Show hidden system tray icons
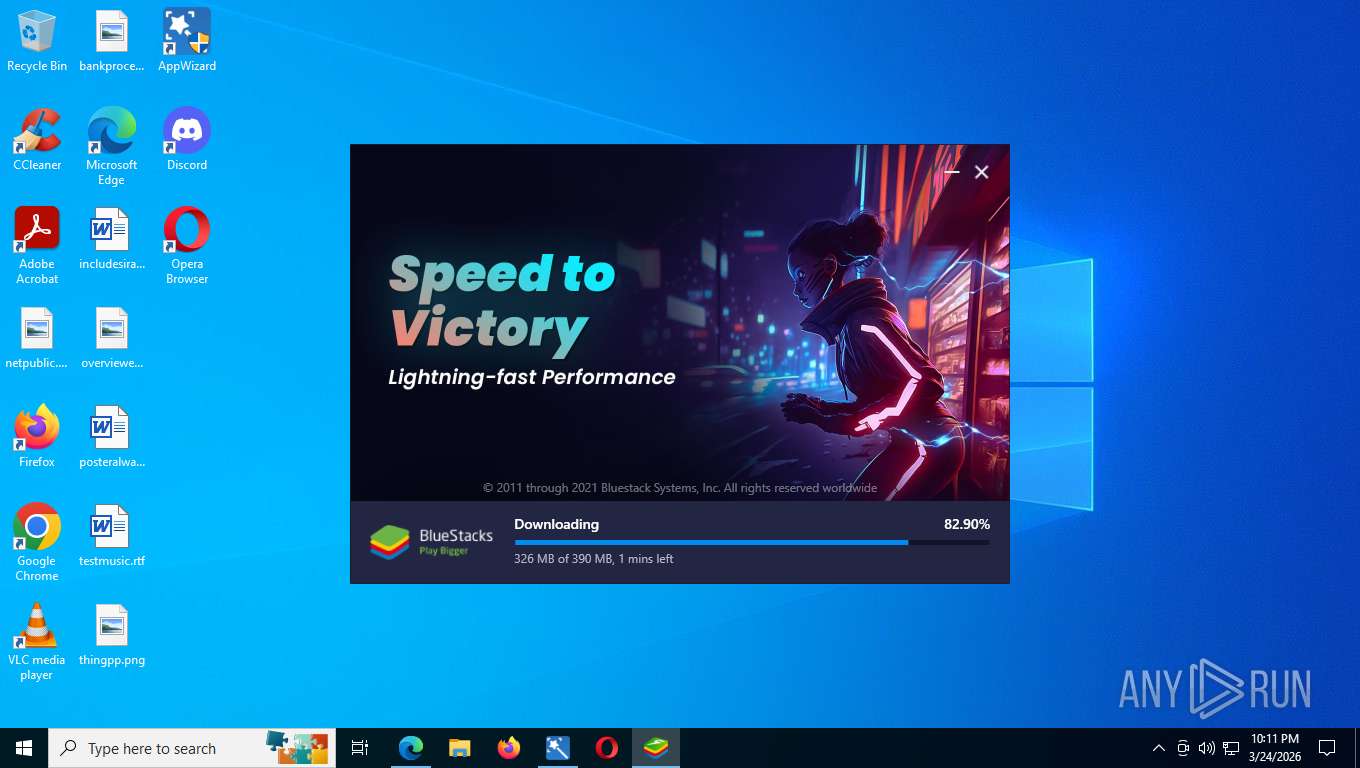 pos(1159,748)
